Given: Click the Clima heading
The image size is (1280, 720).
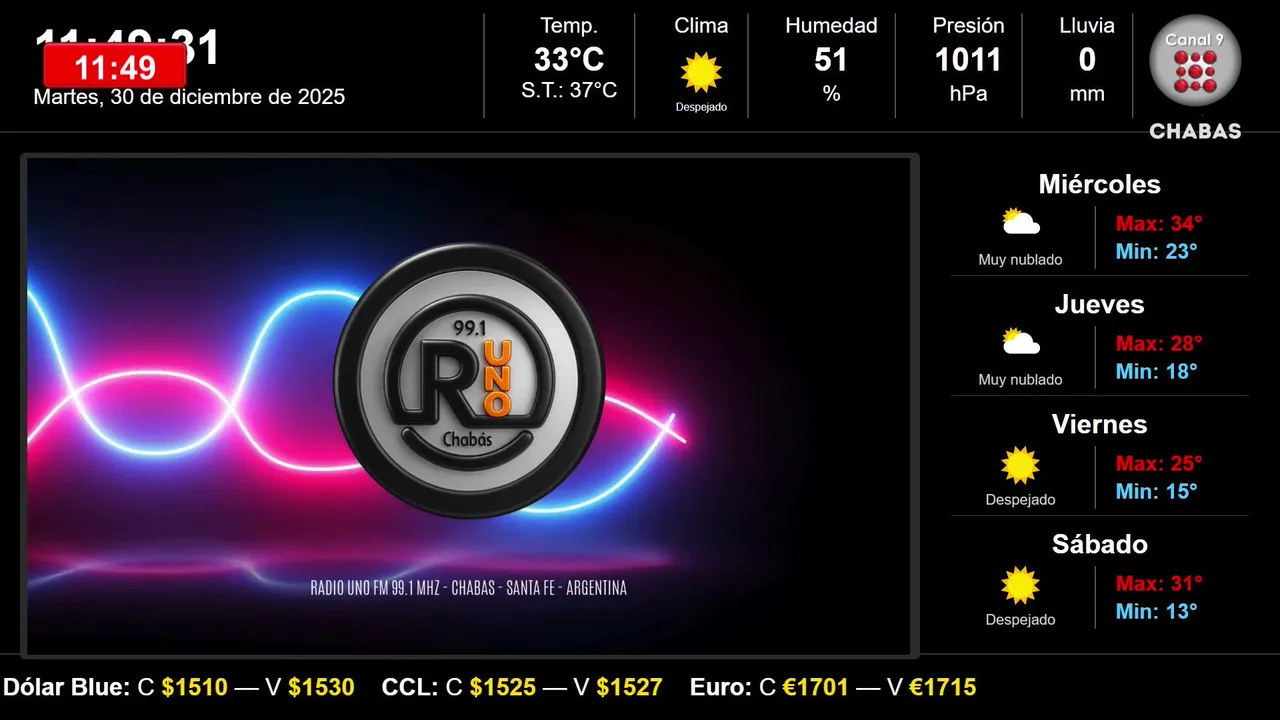Looking at the screenshot, I should pos(701,26).
